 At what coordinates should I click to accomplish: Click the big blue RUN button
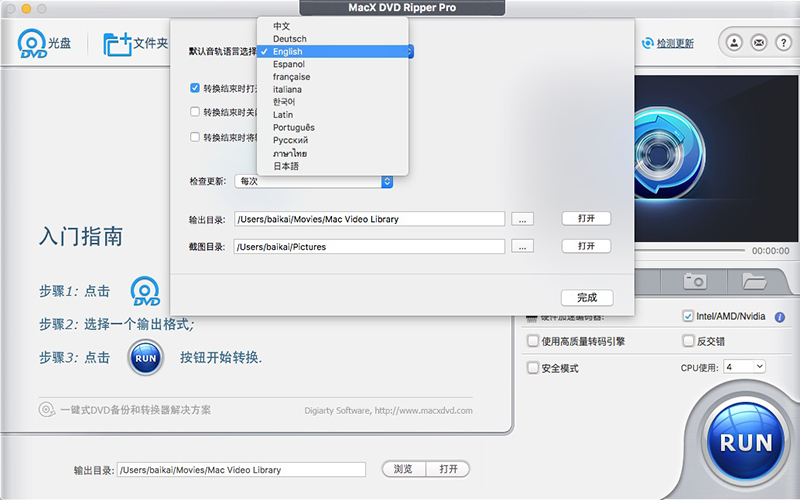[745, 442]
